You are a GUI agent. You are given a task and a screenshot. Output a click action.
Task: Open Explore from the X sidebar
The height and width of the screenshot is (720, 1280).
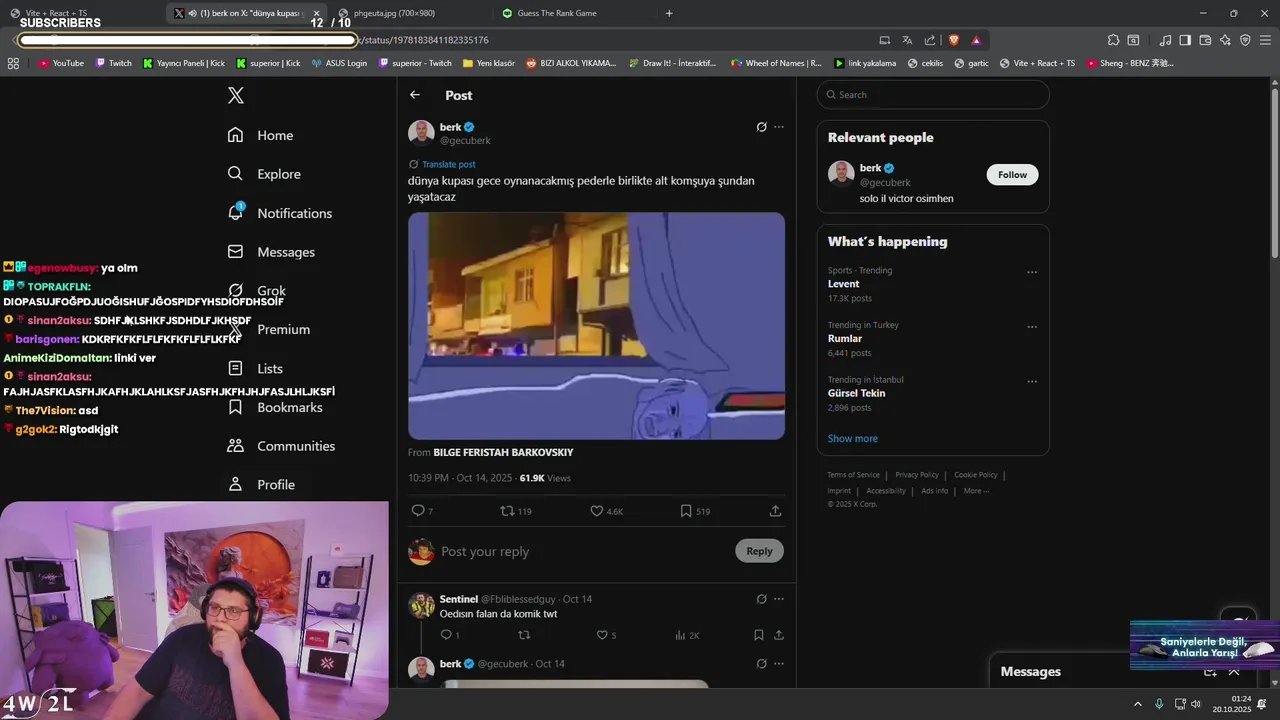coord(264,174)
